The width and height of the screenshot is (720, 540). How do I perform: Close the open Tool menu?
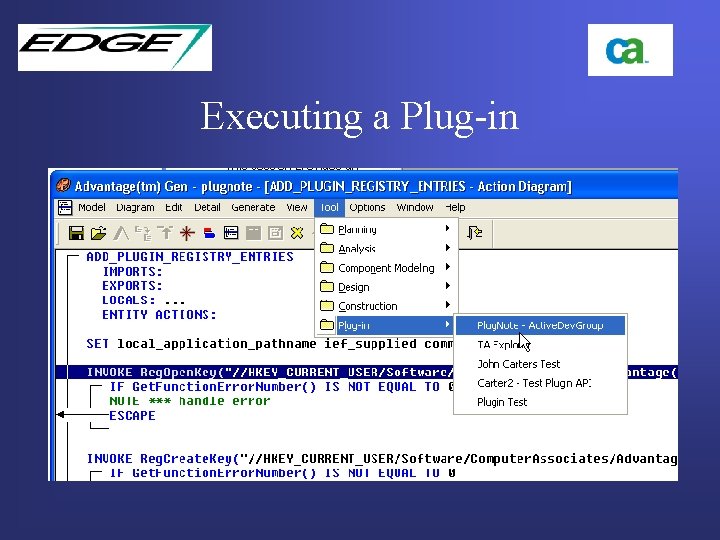point(329,208)
